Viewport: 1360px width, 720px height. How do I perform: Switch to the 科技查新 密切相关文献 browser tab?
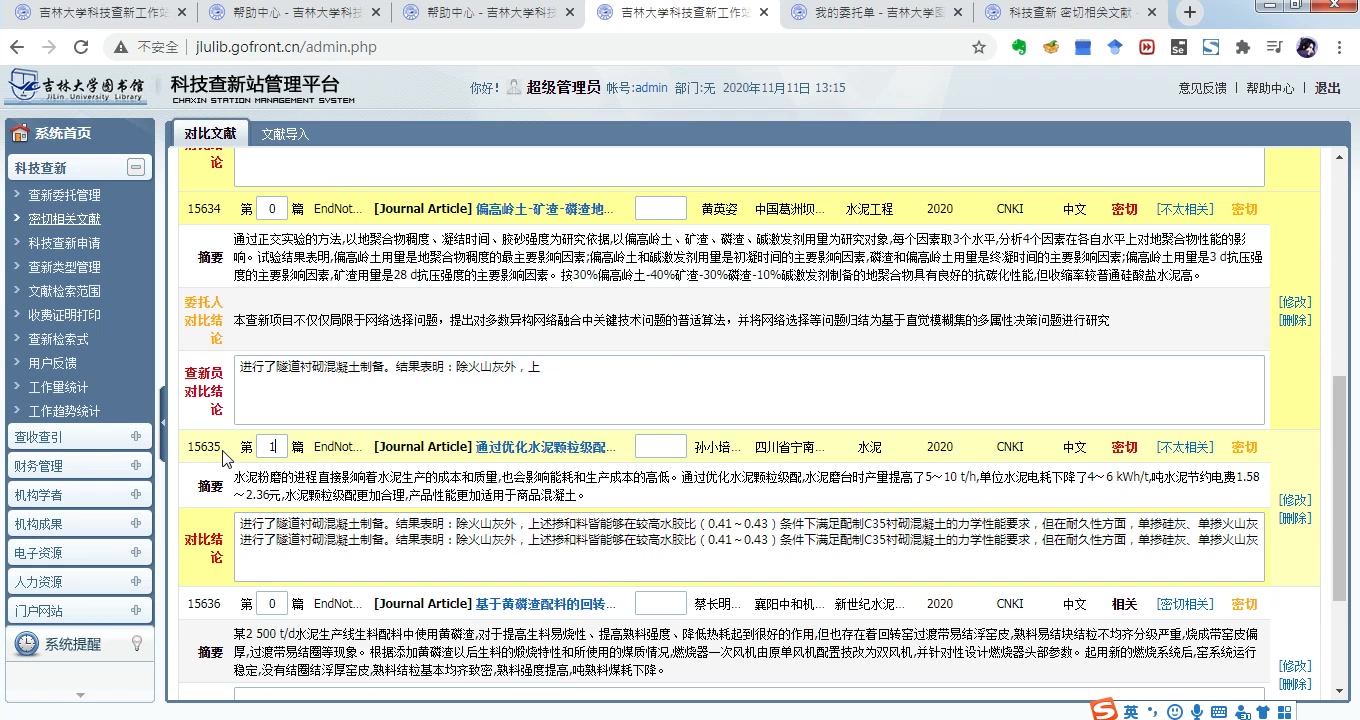tap(1068, 13)
